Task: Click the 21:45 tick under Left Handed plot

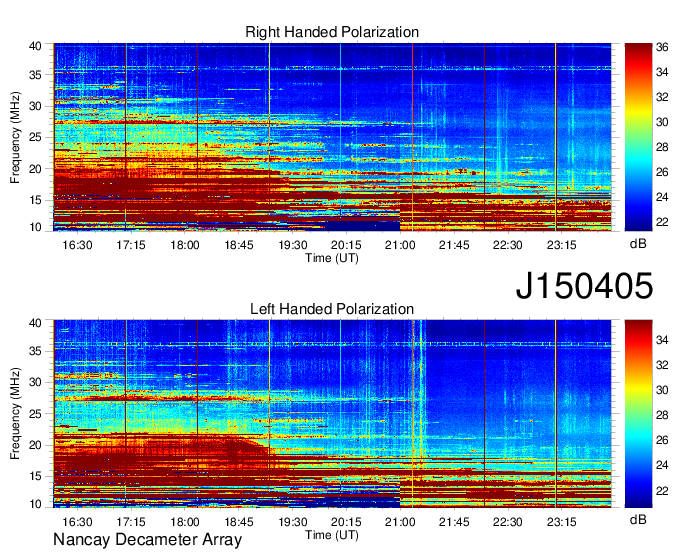Action: pyautogui.click(x=454, y=522)
